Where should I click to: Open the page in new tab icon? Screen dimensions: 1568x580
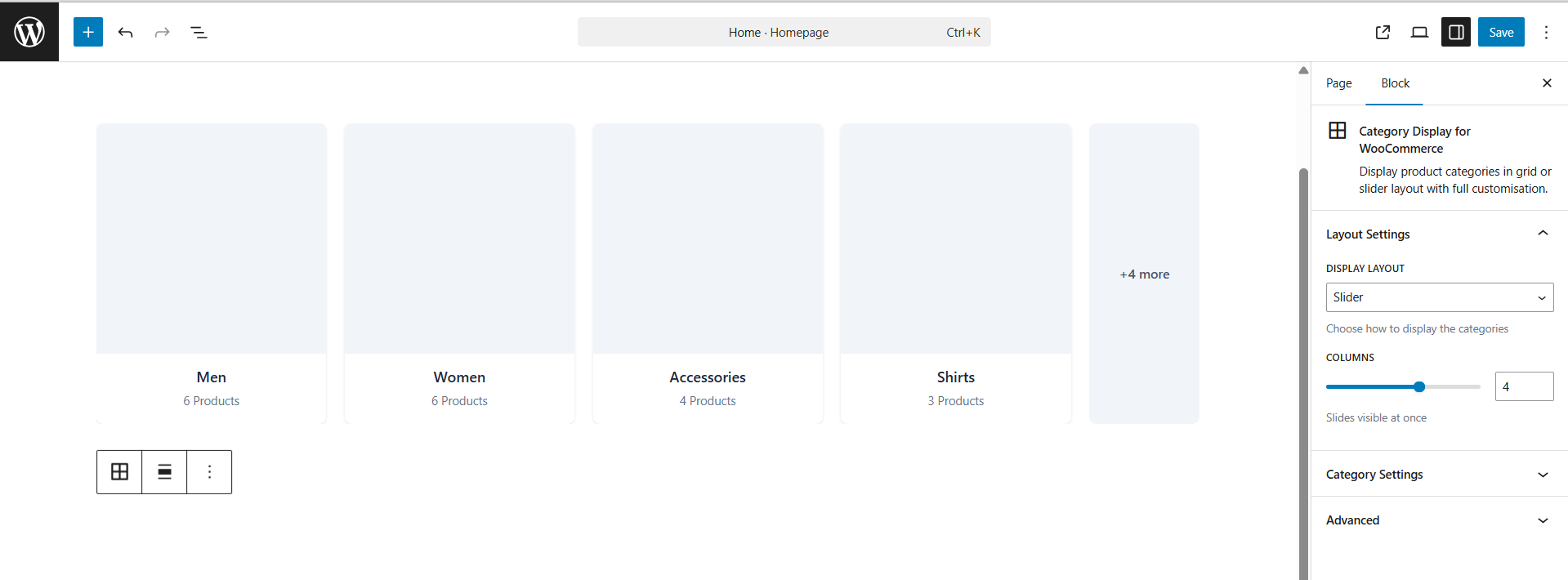tap(1383, 32)
